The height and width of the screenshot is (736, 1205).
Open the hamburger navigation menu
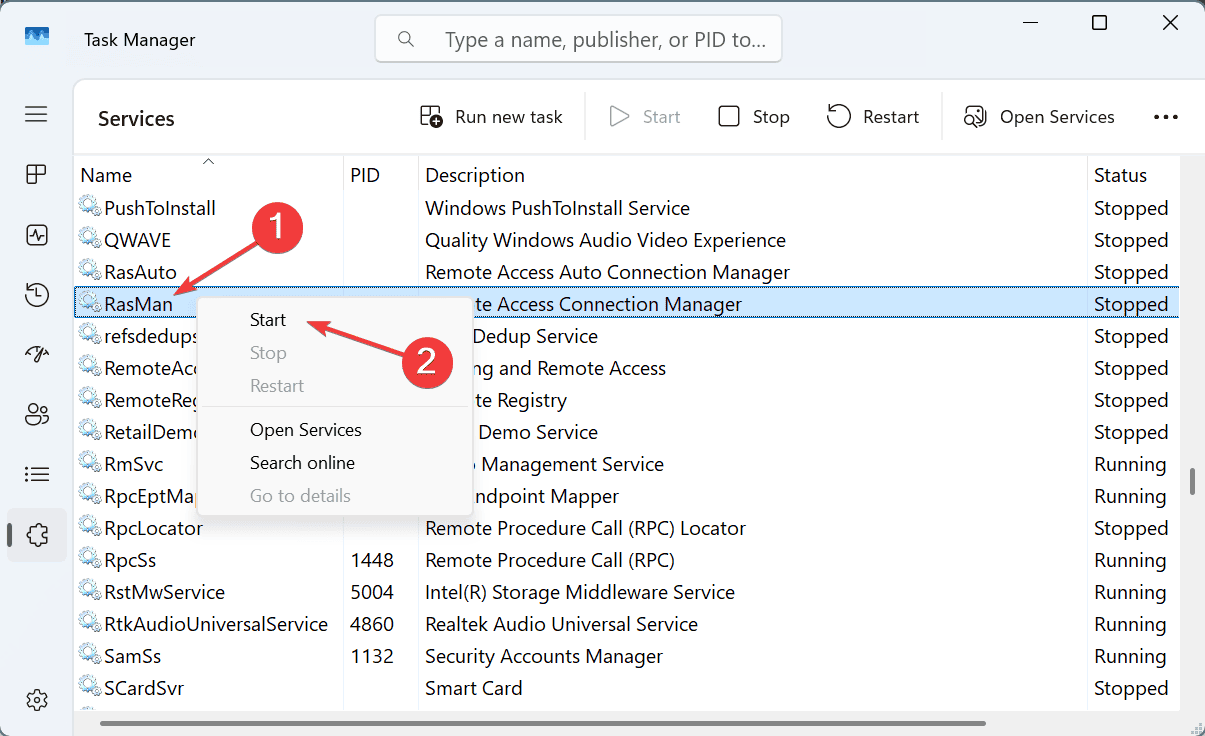(37, 114)
